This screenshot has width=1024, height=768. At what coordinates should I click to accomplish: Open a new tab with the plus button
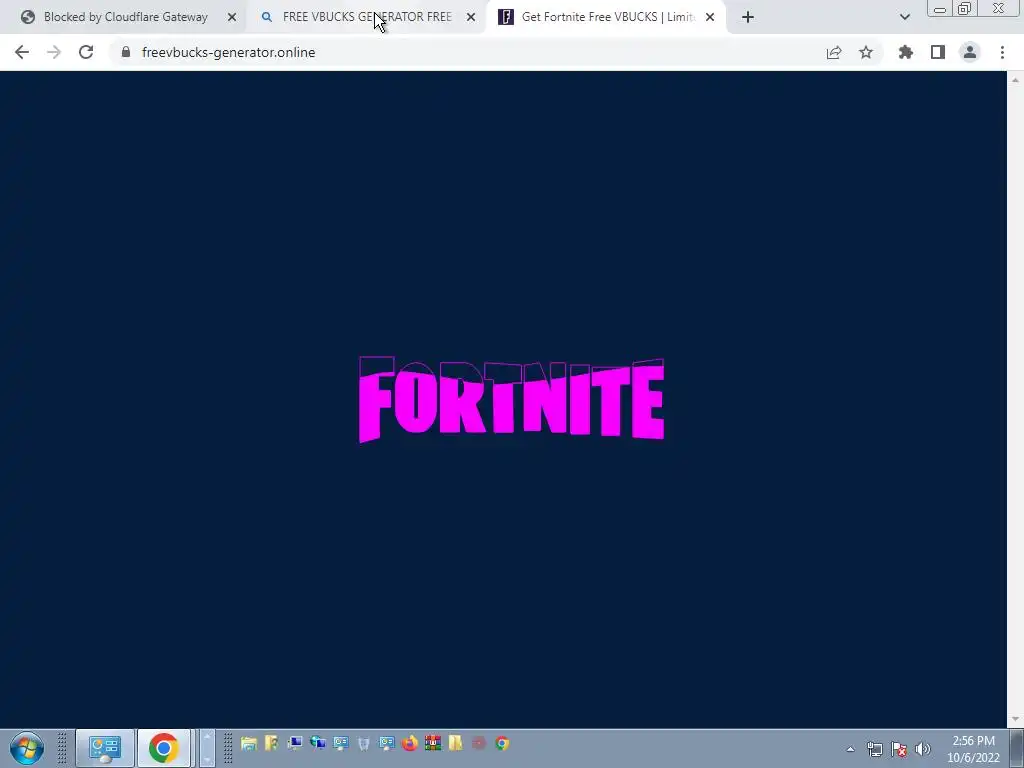coord(748,17)
